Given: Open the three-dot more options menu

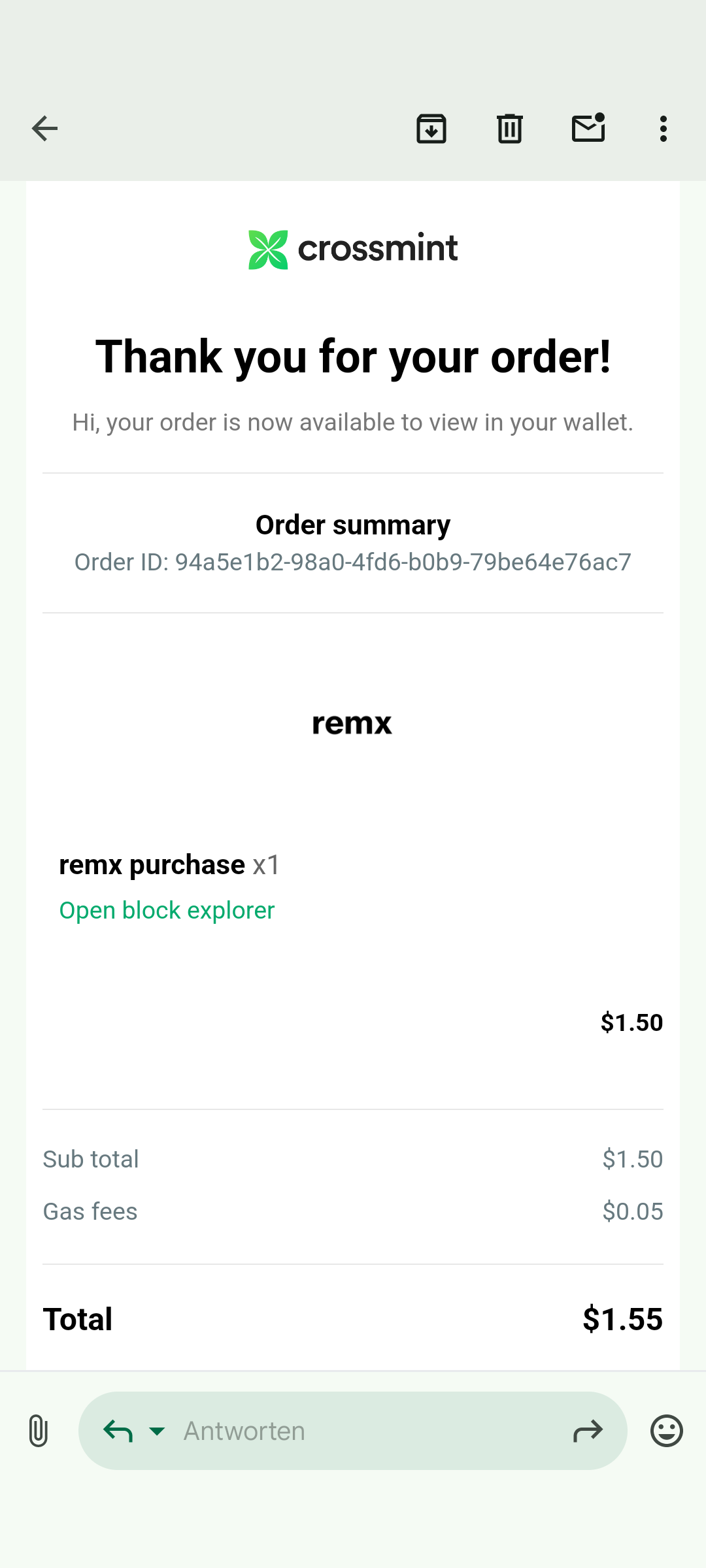Looking at the screenshot, I should [x=664, y=129].
